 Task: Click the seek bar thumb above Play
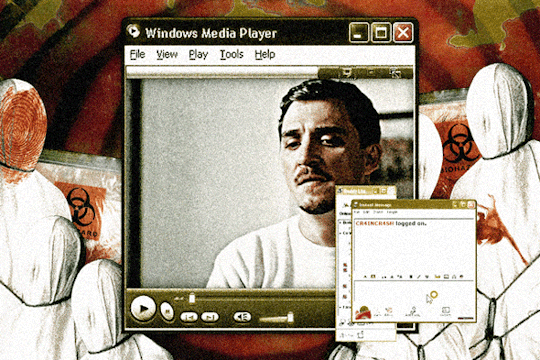(x=192, y=298)
